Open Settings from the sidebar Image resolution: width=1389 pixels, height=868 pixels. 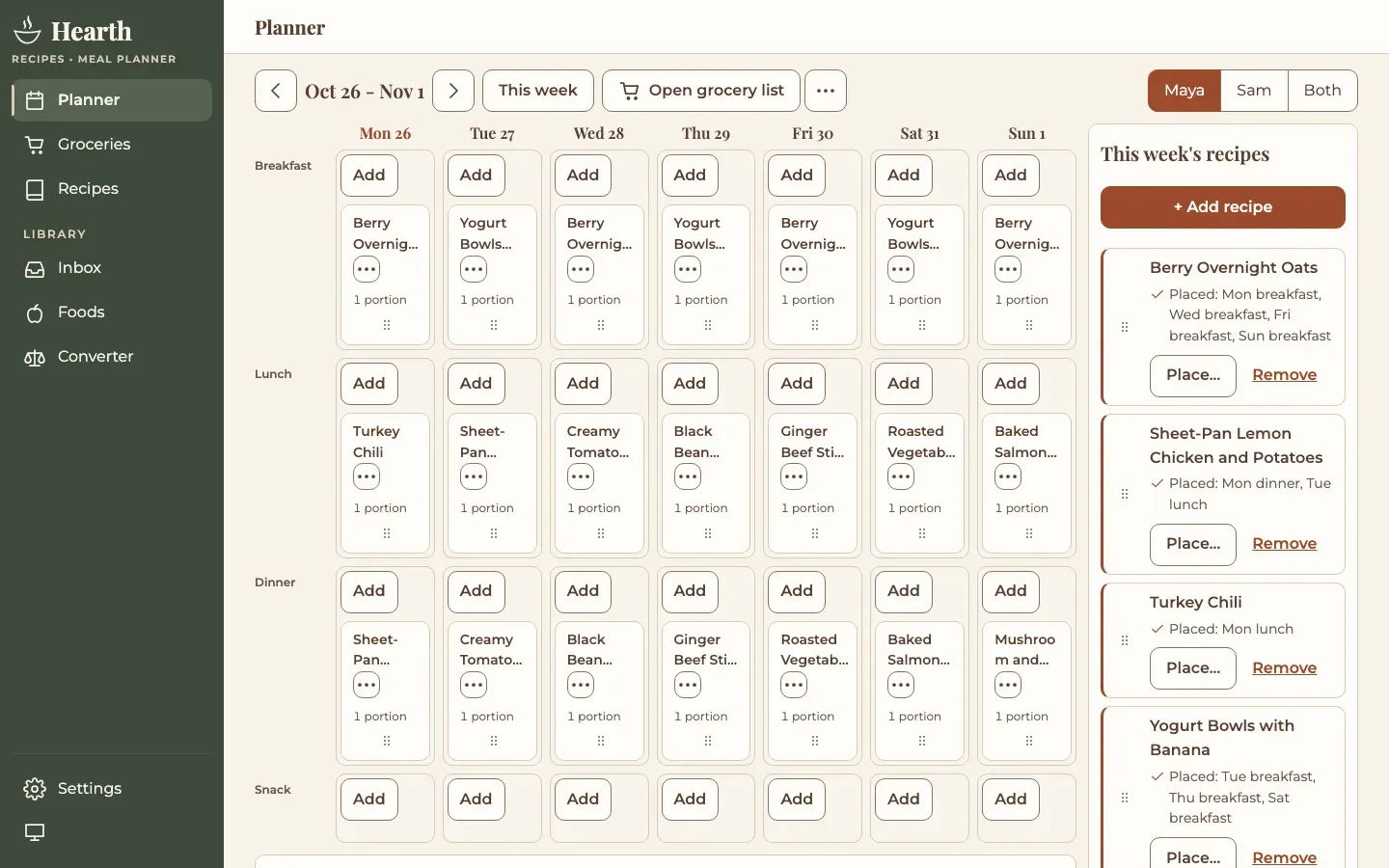click(112, 789)
